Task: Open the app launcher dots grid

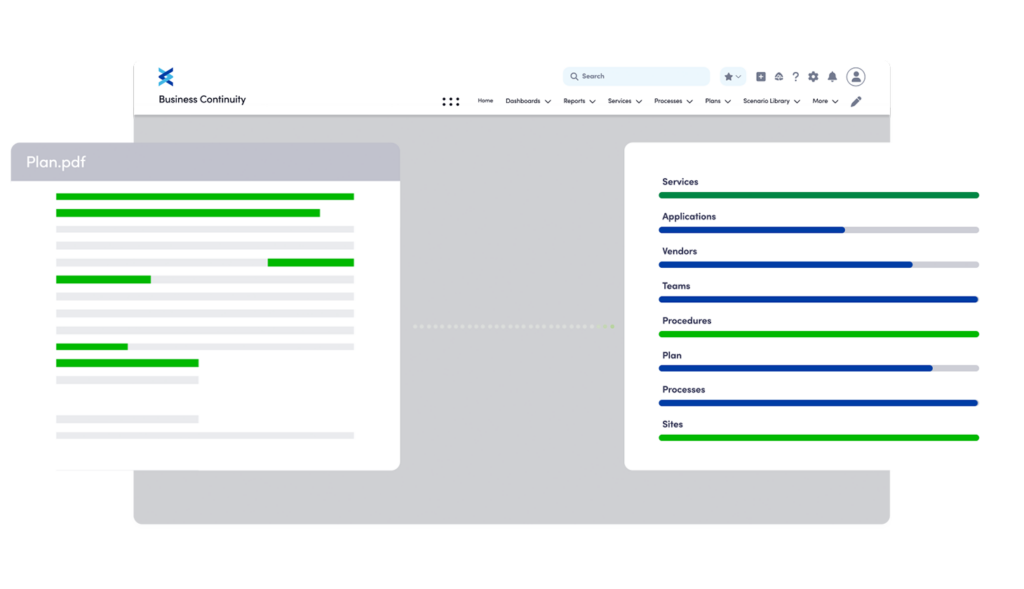Action: (x=451, y=101)
